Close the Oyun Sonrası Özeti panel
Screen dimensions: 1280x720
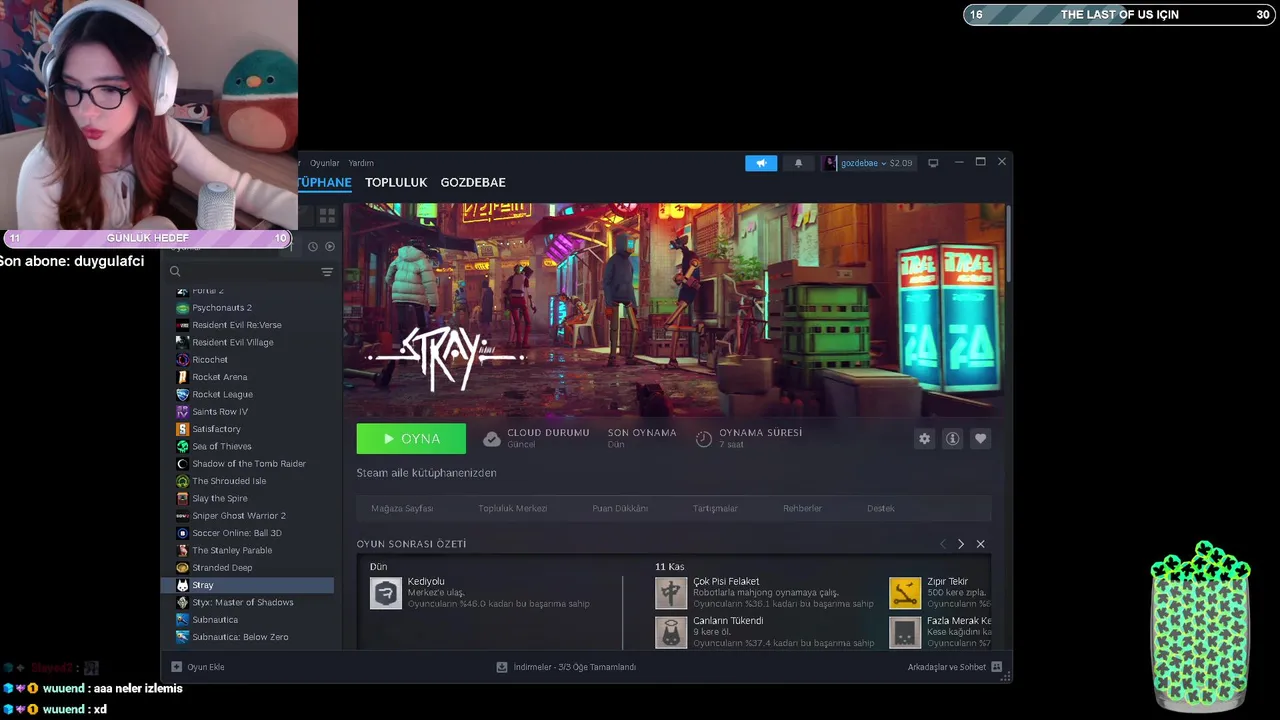(980, 544)
